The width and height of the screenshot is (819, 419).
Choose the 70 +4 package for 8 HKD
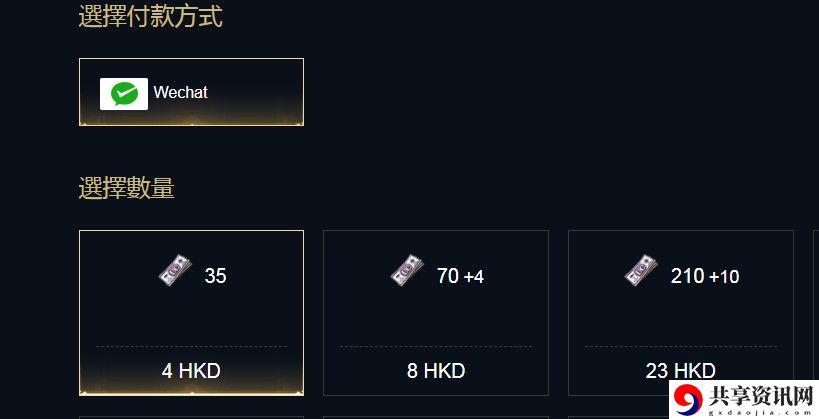click(x=436, y=312)
